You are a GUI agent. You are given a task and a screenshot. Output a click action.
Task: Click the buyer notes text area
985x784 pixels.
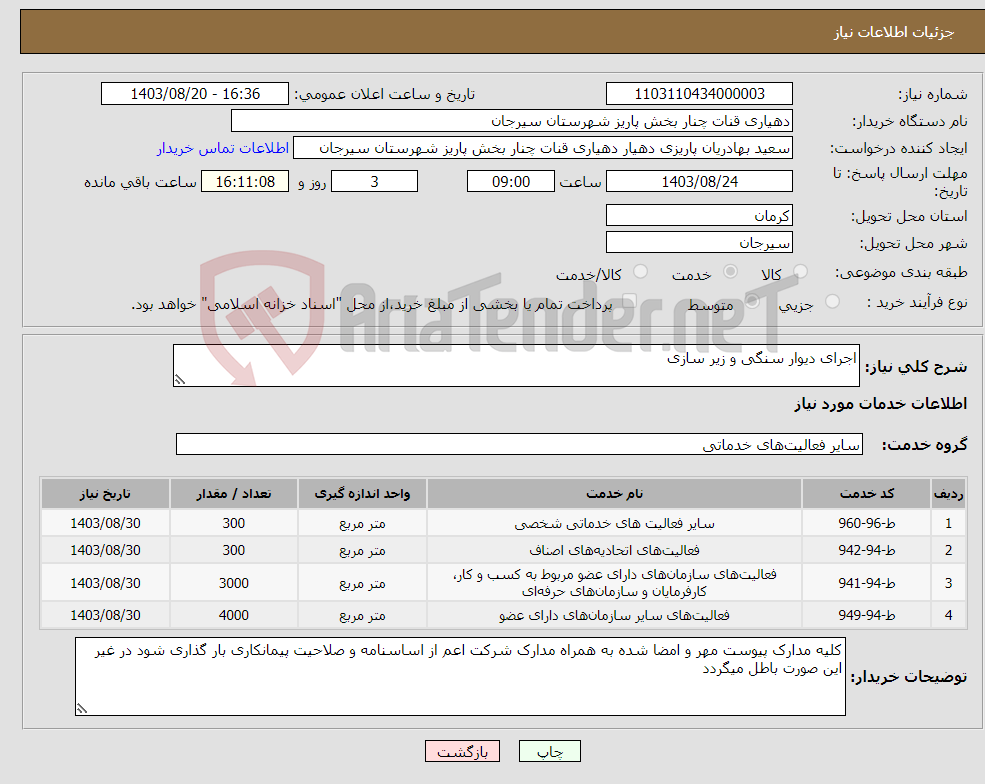tap(460, 677)
